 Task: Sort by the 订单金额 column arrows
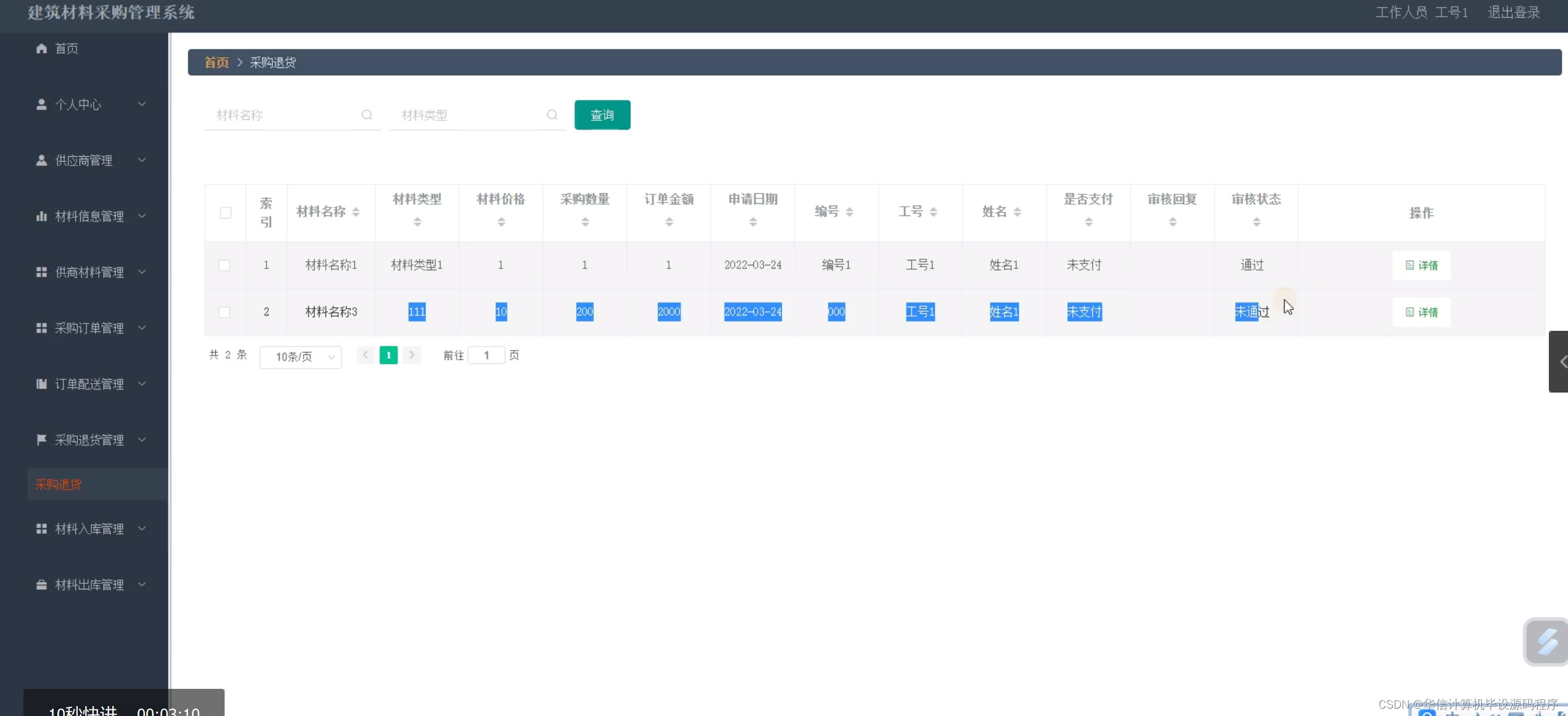[669, 222]
